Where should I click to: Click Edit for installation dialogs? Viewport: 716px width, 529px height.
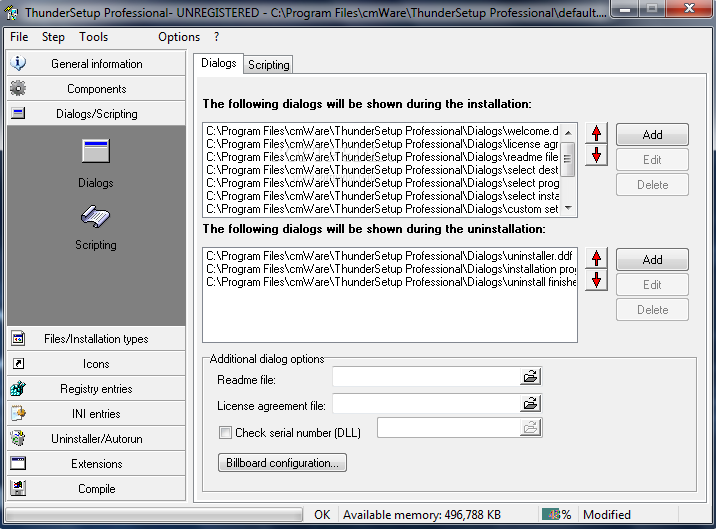point(652,160)
